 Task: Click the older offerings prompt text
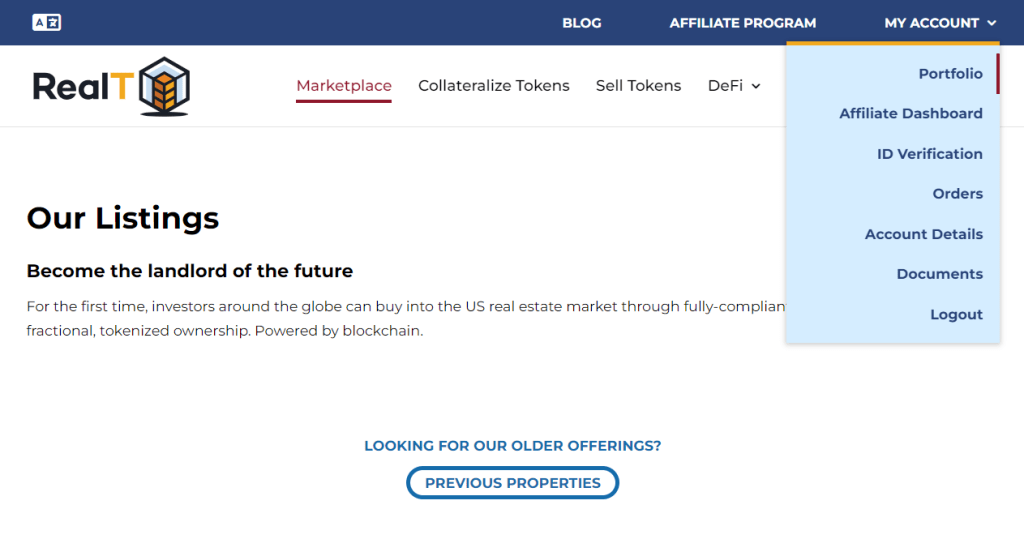tap(512, 446)
